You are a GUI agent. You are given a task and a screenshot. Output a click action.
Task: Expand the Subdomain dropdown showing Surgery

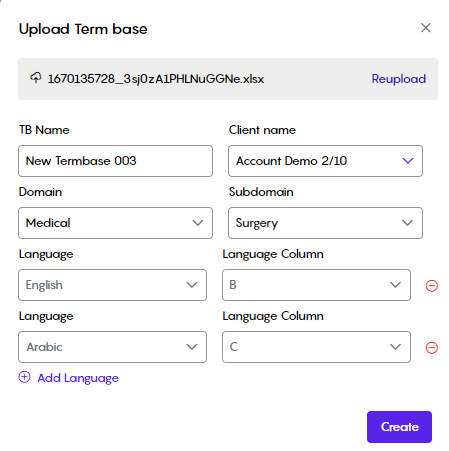tap(325, 223)
